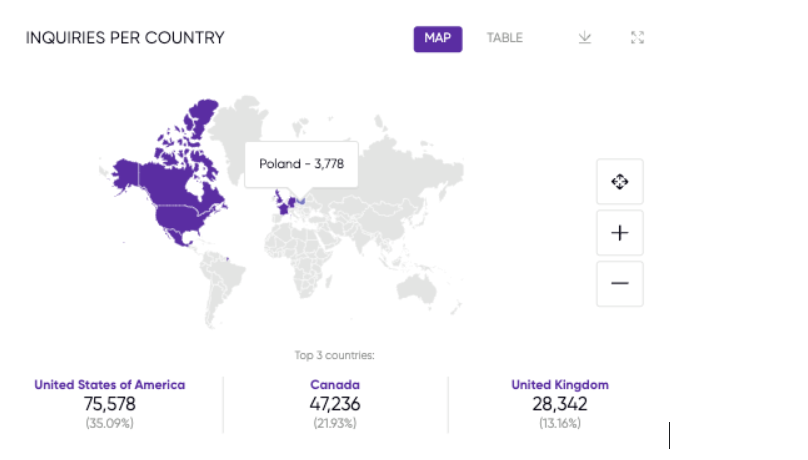Click the INQUIRIES PER COUNTRY heading

pyautogui.click(x=125, y=38)
